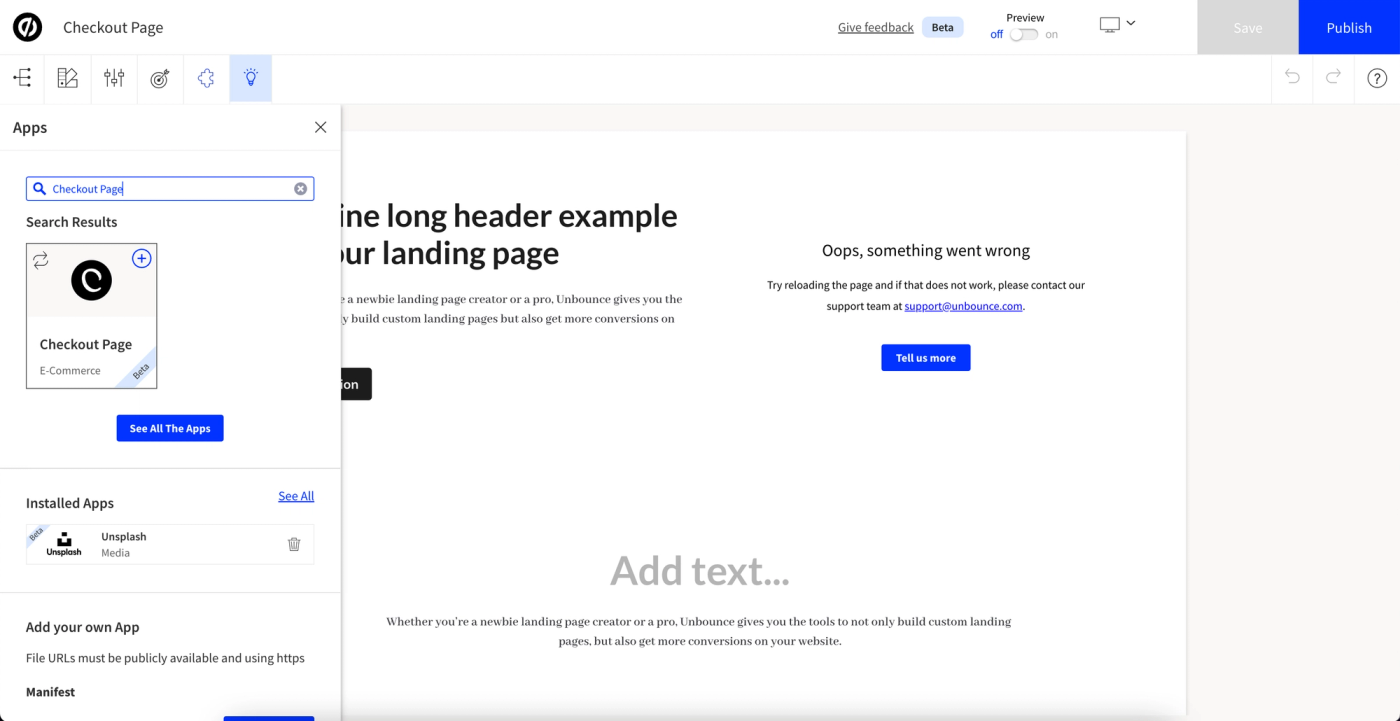This screenshot has width=1400, height=721.
Task: Click the Oops, something went wrong message
Action: (x=925, y=250)
